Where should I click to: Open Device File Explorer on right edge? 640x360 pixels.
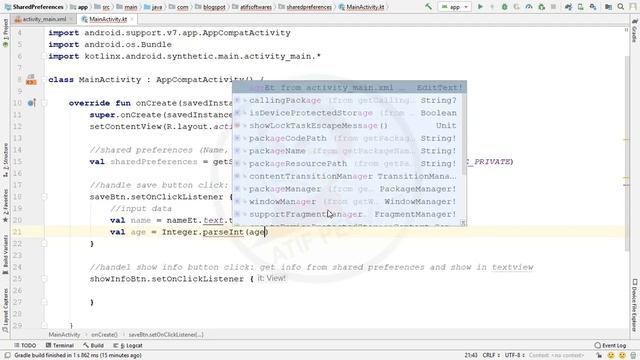(634, 305)
